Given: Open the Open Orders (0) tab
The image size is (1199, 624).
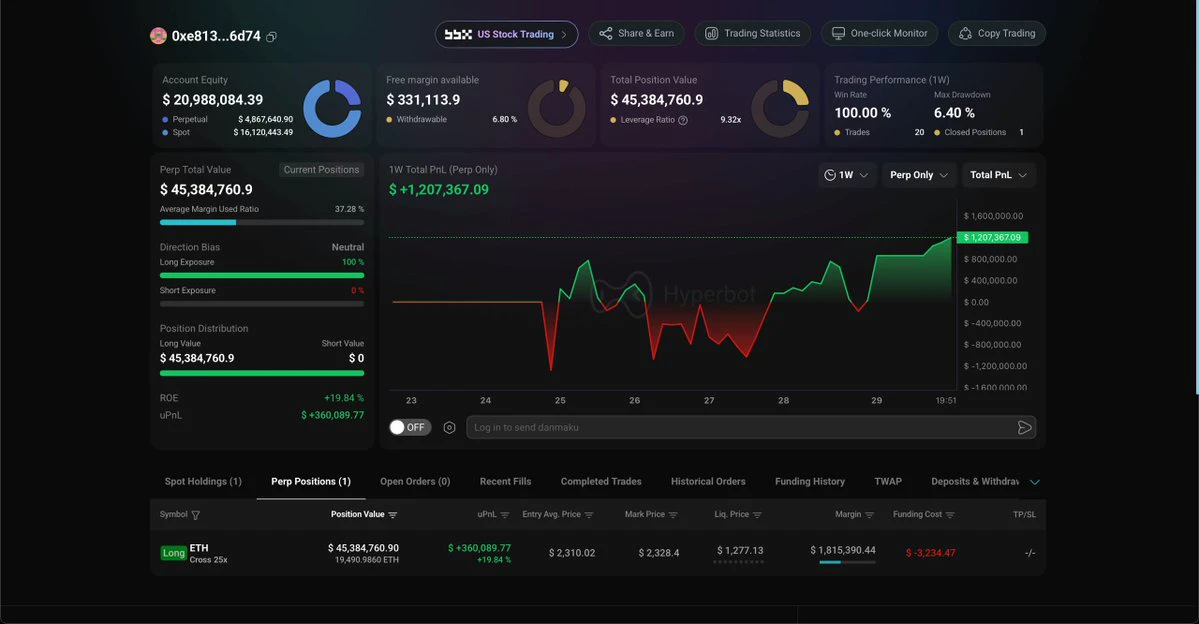Looking at the screenshot, I should (415, 481).
